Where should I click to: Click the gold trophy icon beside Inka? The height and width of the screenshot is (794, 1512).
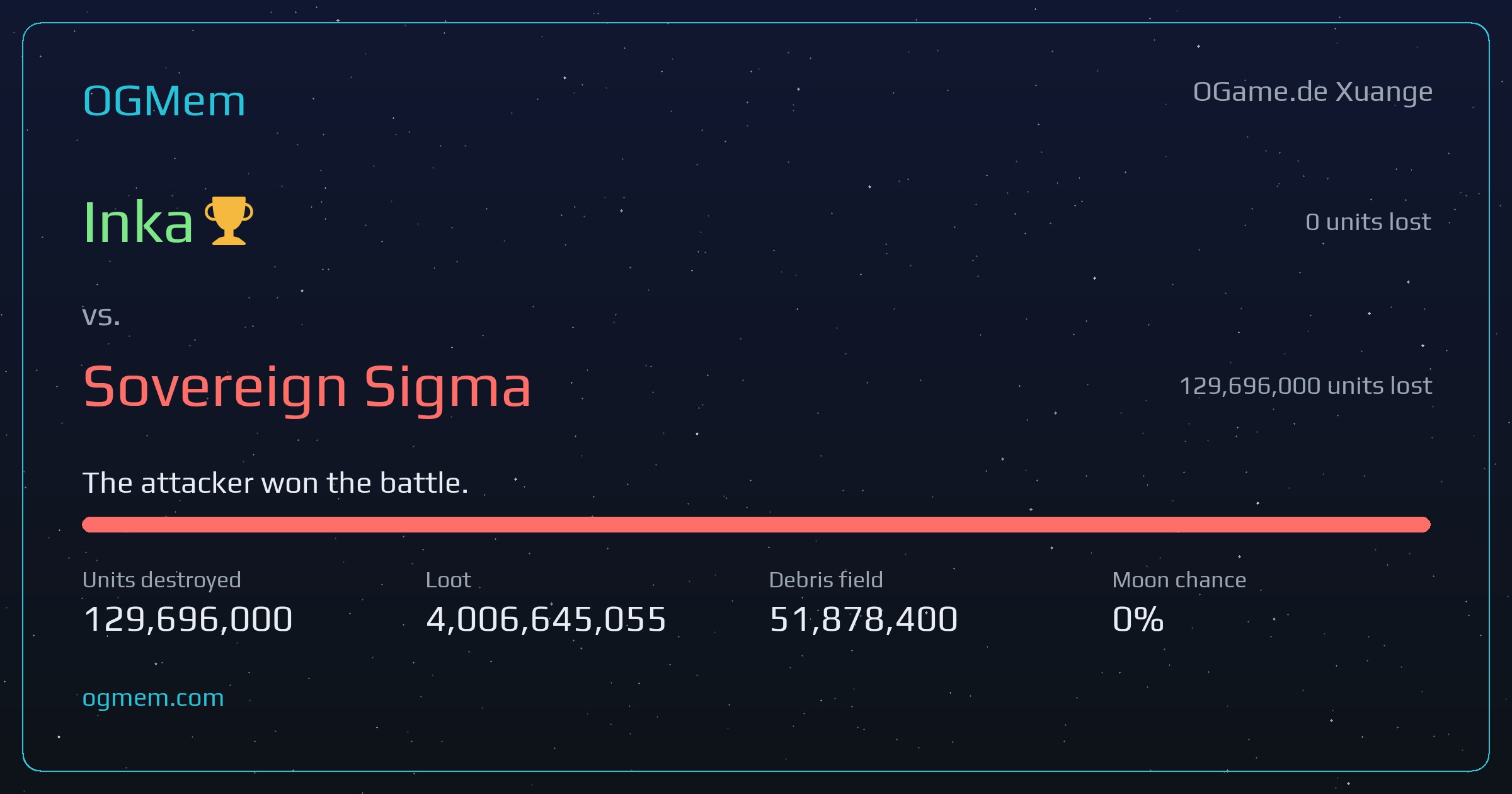[x=229, y=221]
